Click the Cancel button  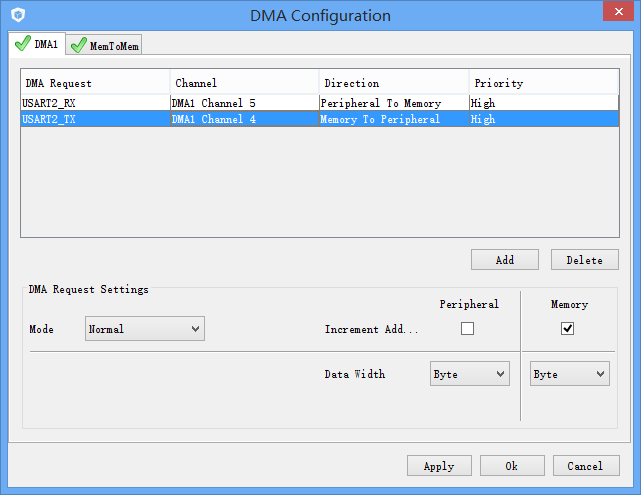coord(585,466)
